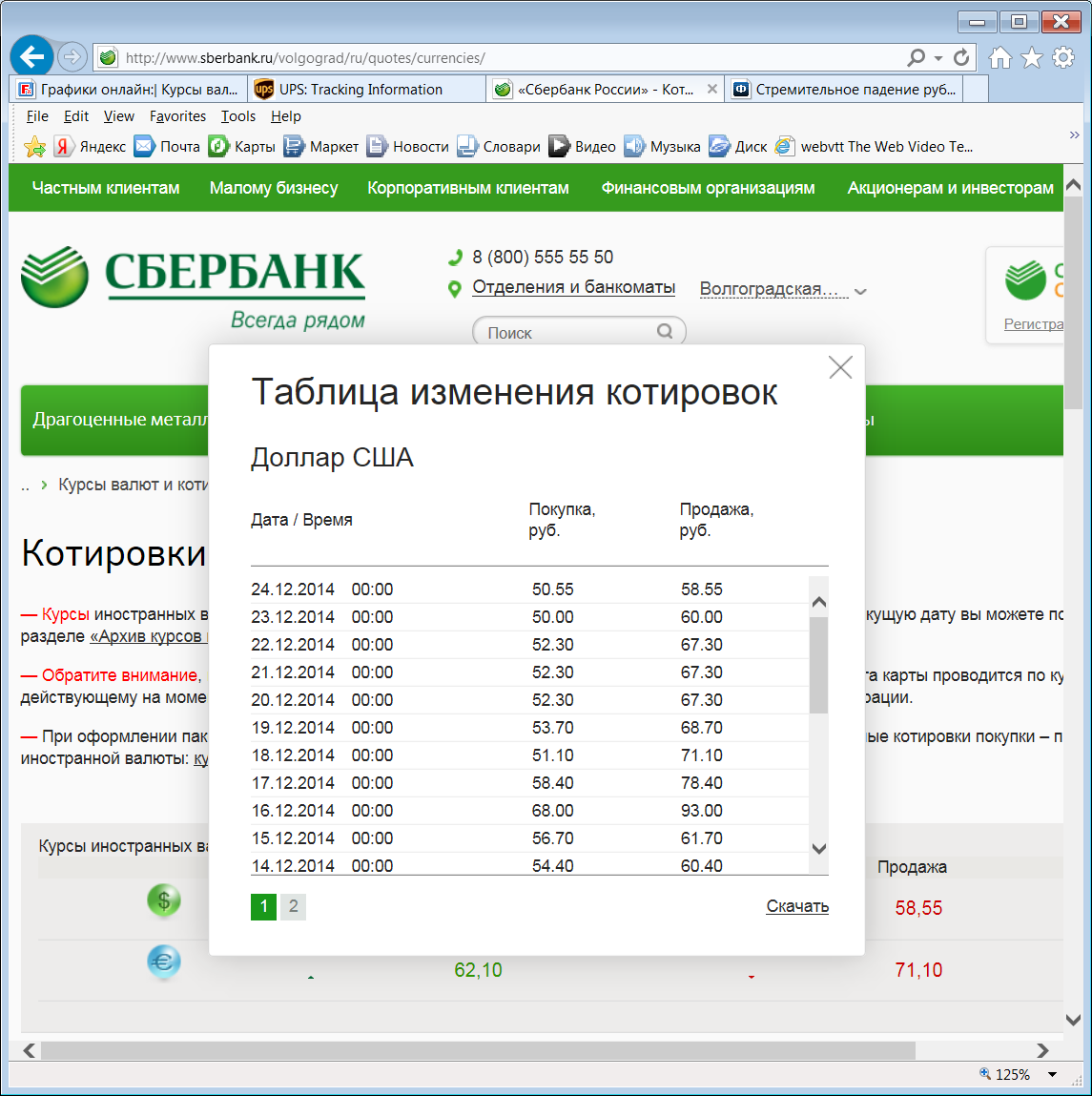Expand the Волгоградская region dropdown
Image resolution: width=1092 pixels, height=1096 pixels.
point(861,292)
